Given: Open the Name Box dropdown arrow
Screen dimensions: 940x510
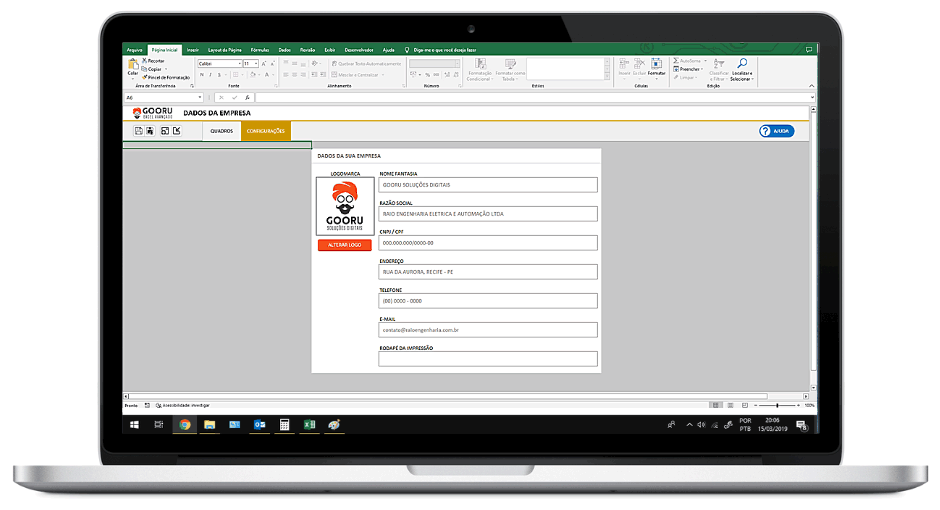Looking at the screenshot, I should point(199,97).
